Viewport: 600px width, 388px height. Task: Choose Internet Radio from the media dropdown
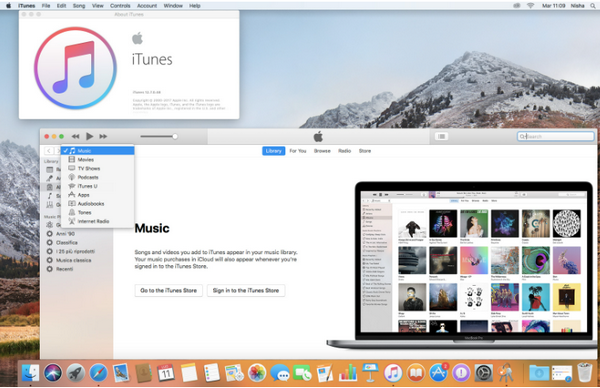[x=98, y=221]
